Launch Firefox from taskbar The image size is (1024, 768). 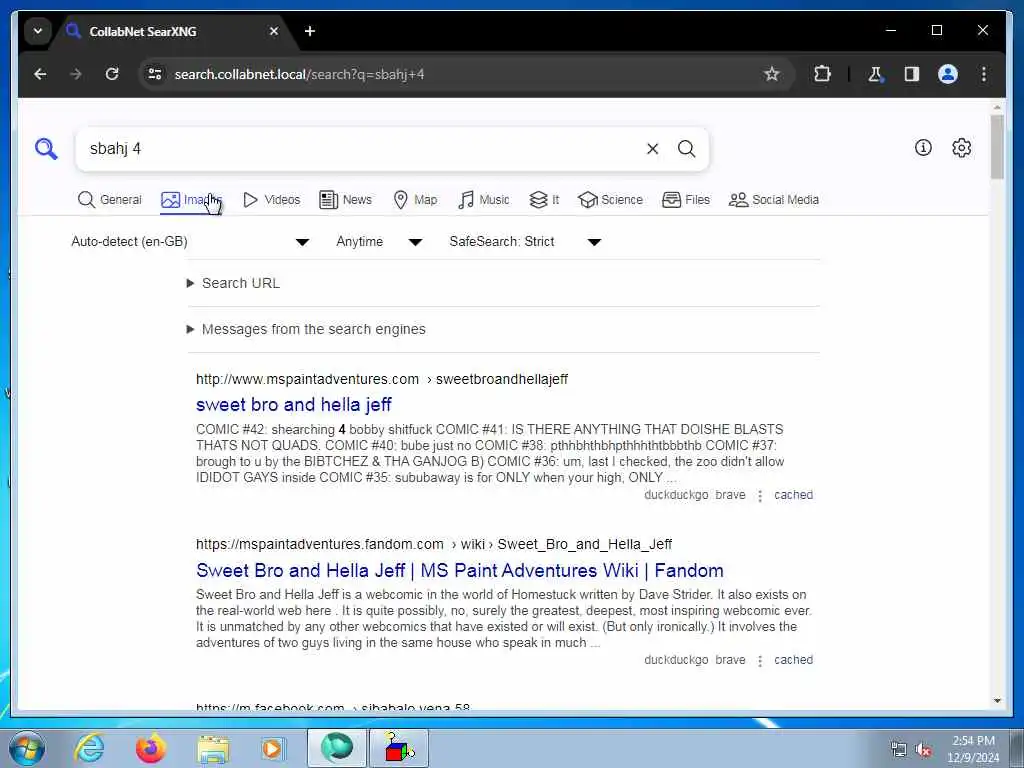coord(150,748)
